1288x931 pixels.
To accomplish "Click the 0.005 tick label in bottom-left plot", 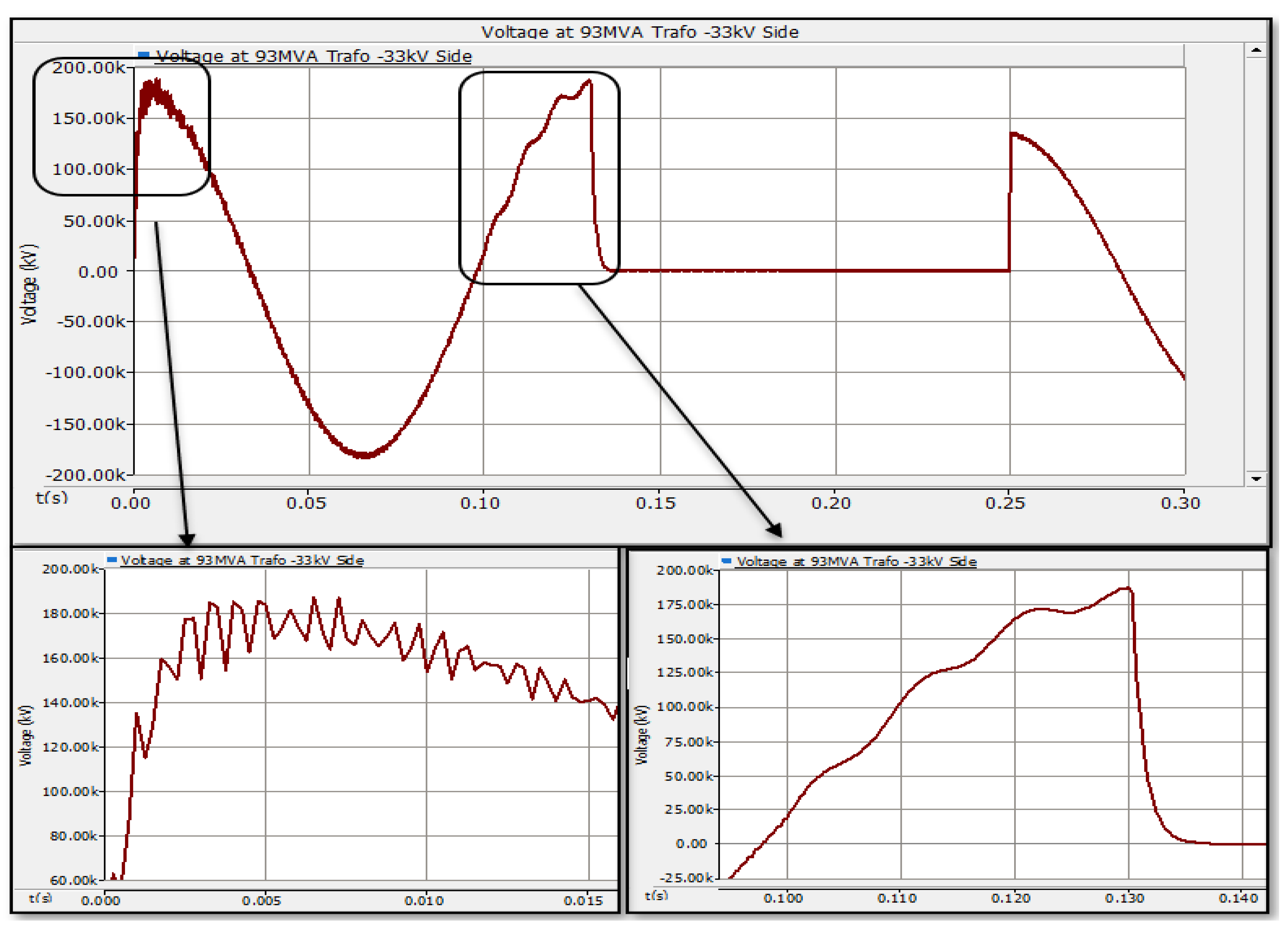I will (x=261, y=900).
